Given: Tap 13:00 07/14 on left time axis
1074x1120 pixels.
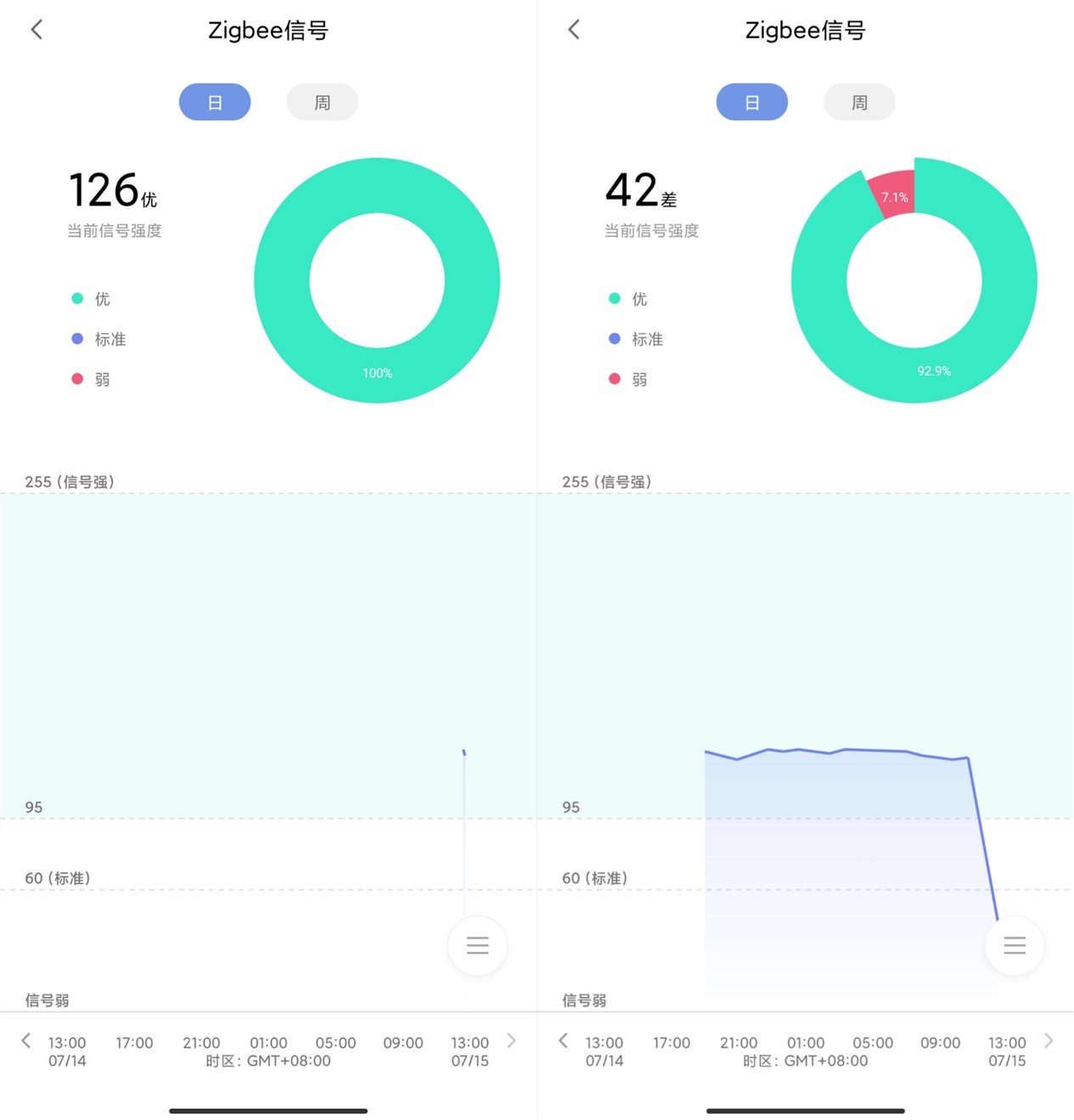Looking at the screenshot, I should [67, 1051].
